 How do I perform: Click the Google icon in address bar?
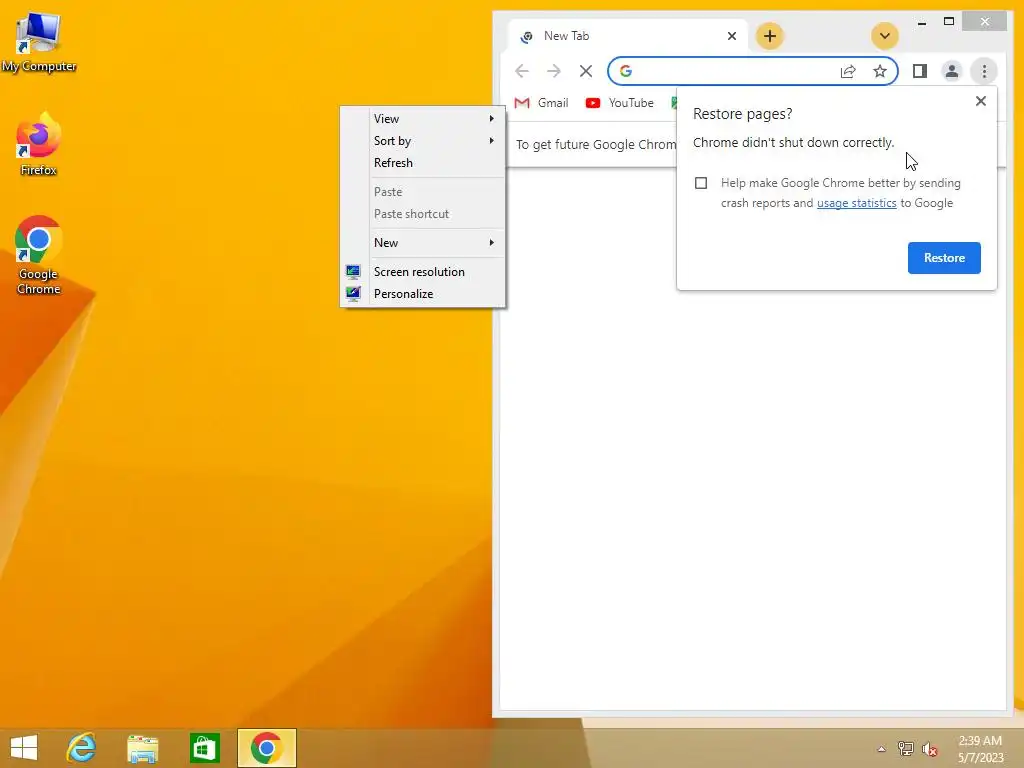(x=626, y=71)
